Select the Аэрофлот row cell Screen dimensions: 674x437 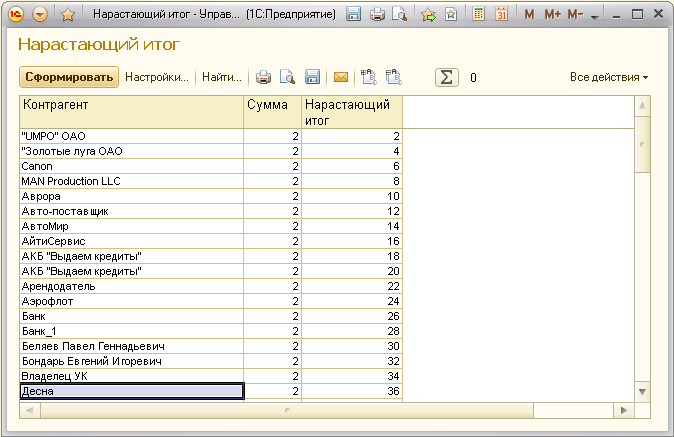(131, 301)
